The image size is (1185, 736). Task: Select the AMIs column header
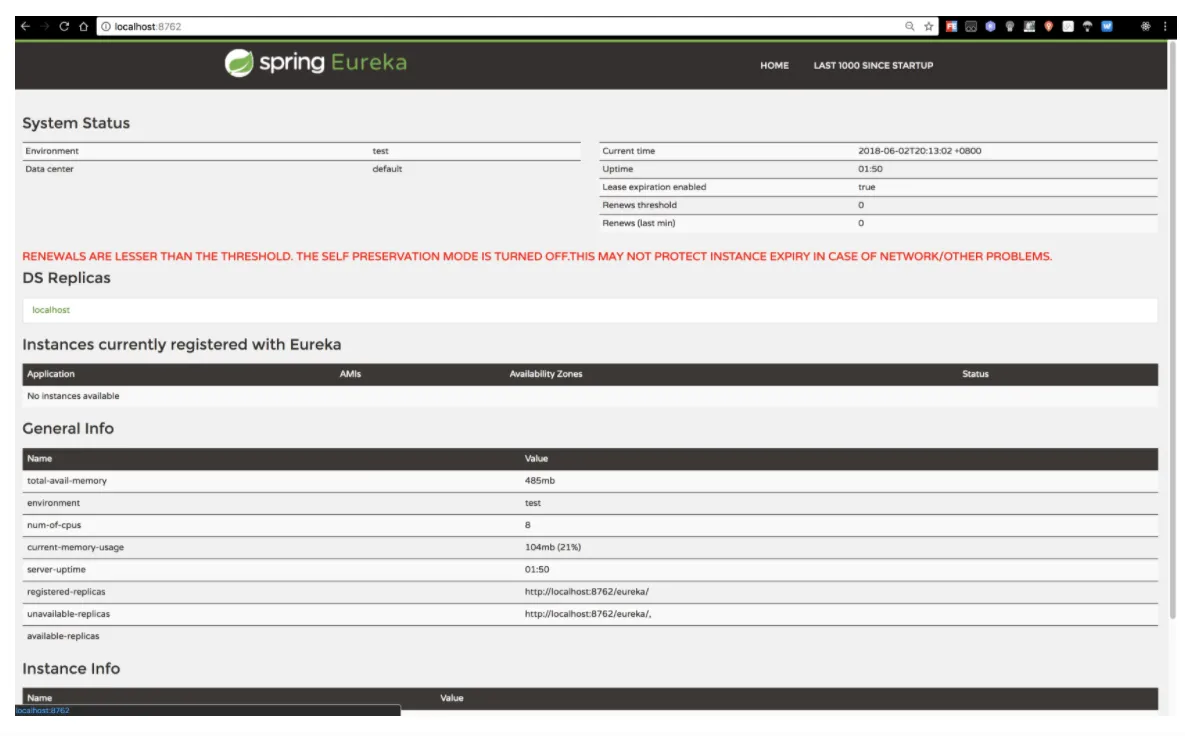click(350, 374)
